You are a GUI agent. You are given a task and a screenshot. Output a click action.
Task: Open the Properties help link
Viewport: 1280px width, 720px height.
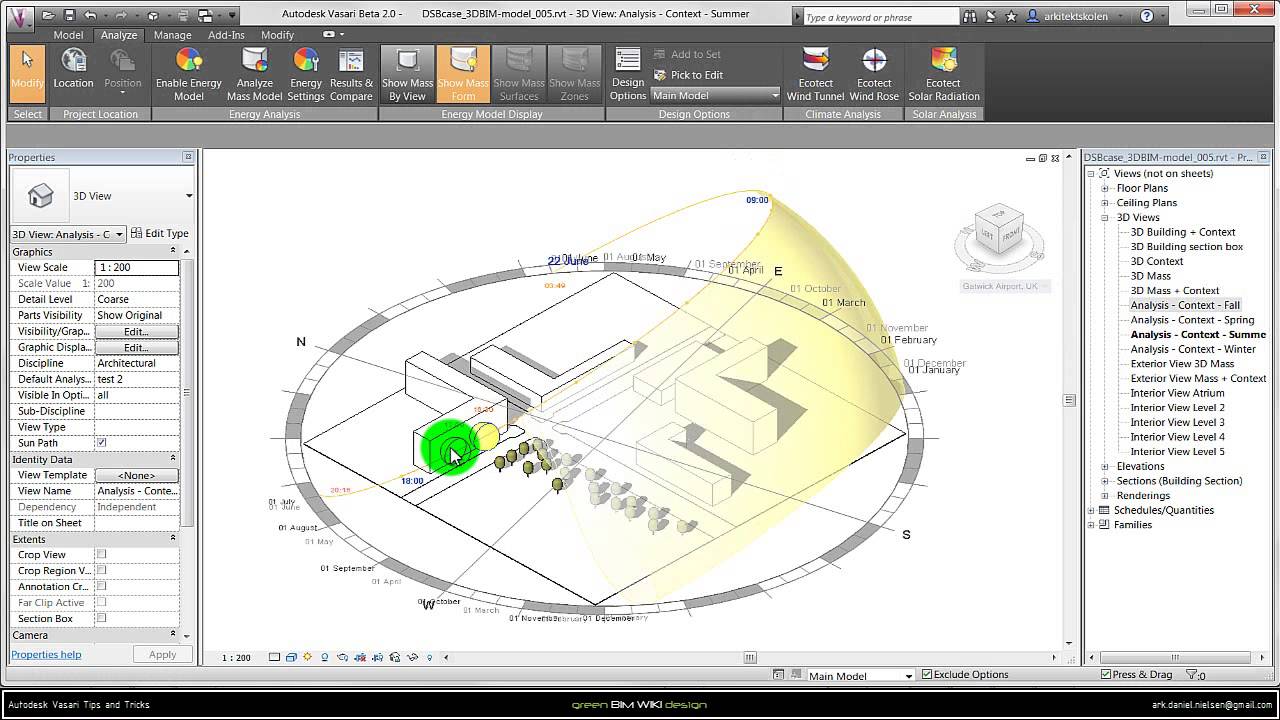pyautogui.click(x=46, y=654)
